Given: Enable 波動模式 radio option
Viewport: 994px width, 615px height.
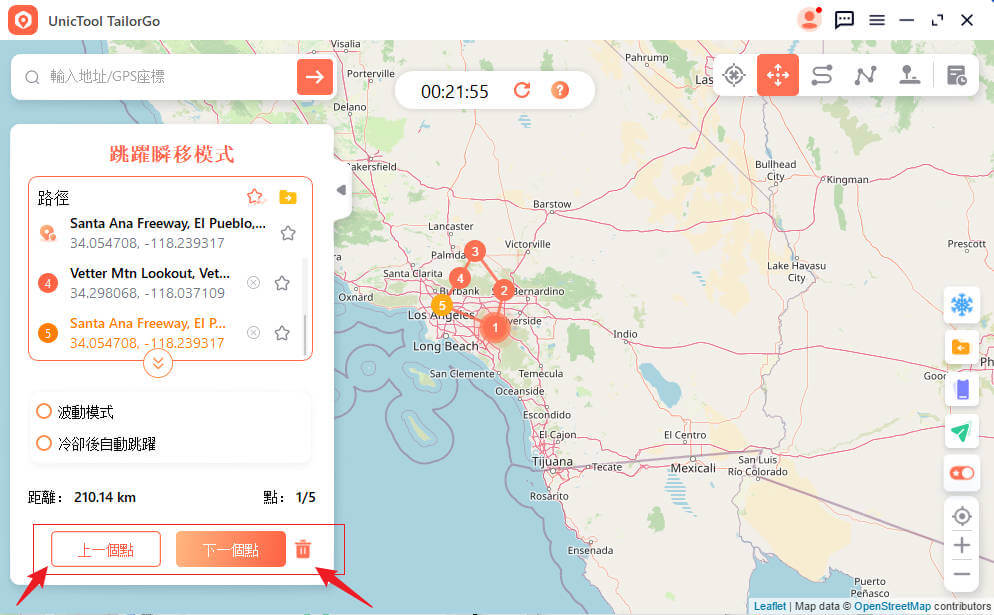Looking at the screenshot, I should [x=44, y=411].
